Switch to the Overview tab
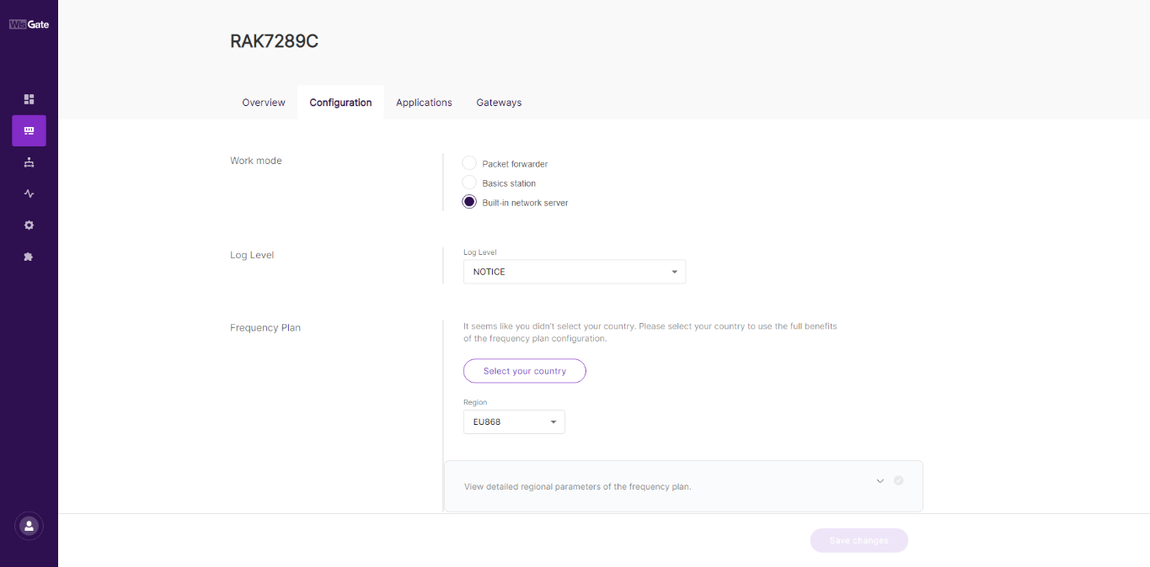 click(x=263, y=103)
